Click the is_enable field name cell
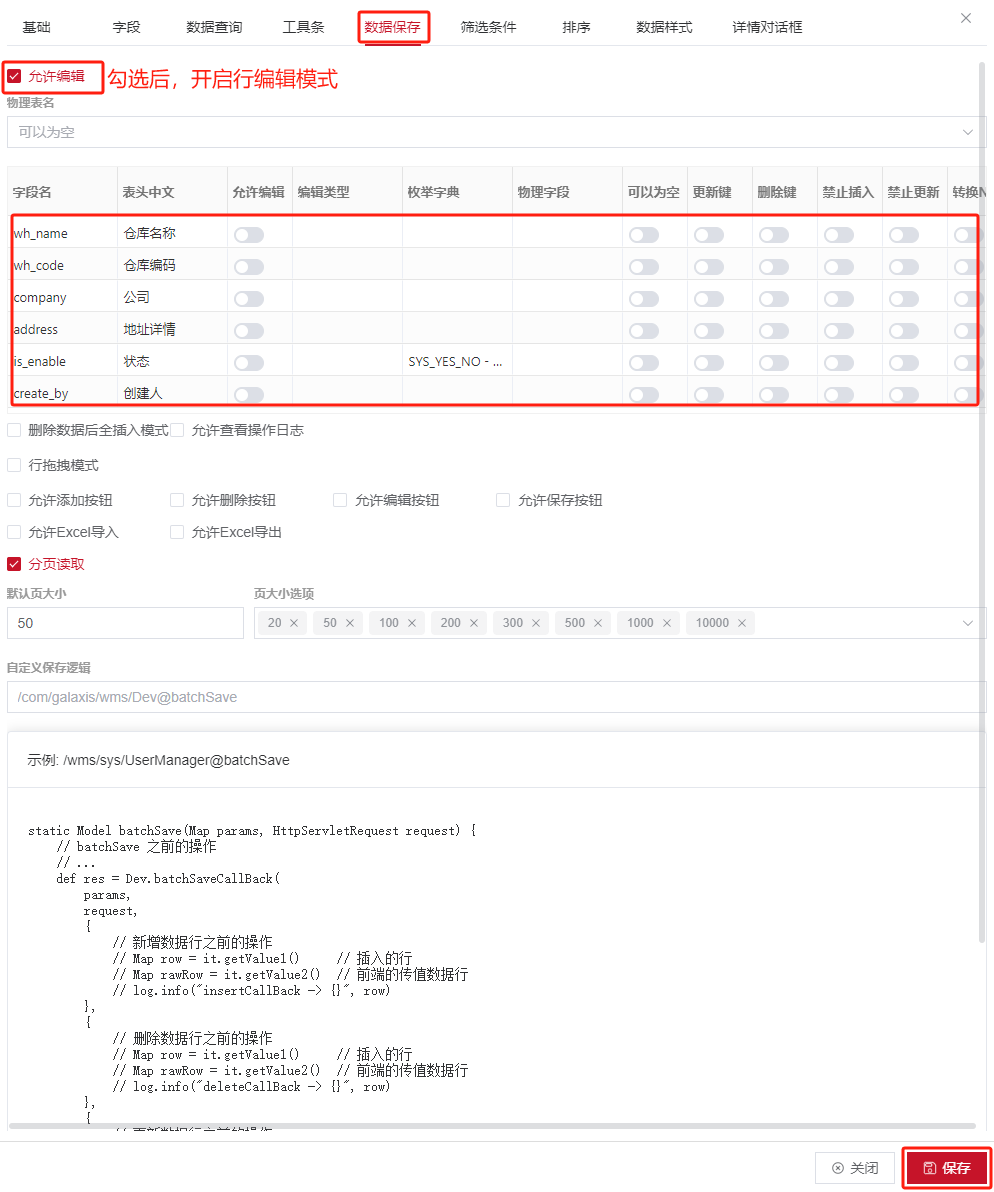994x1192 pixels. click(64, 361)
